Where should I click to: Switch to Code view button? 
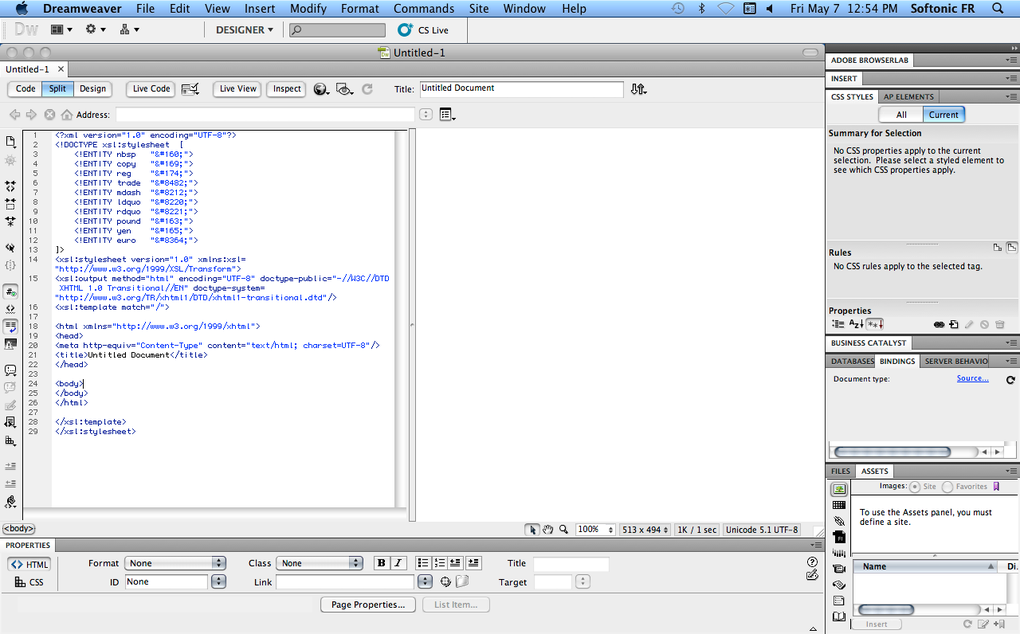(25, 88)
